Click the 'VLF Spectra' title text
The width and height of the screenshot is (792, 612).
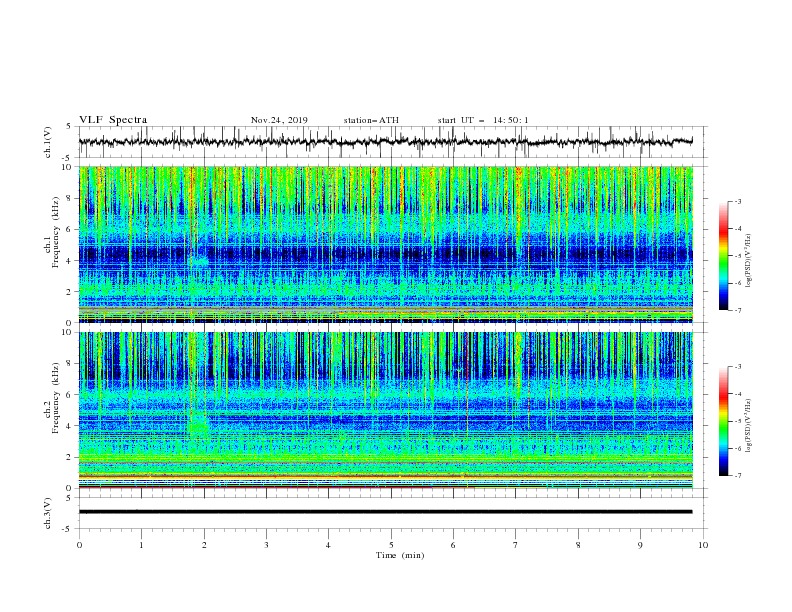[113, 120]
